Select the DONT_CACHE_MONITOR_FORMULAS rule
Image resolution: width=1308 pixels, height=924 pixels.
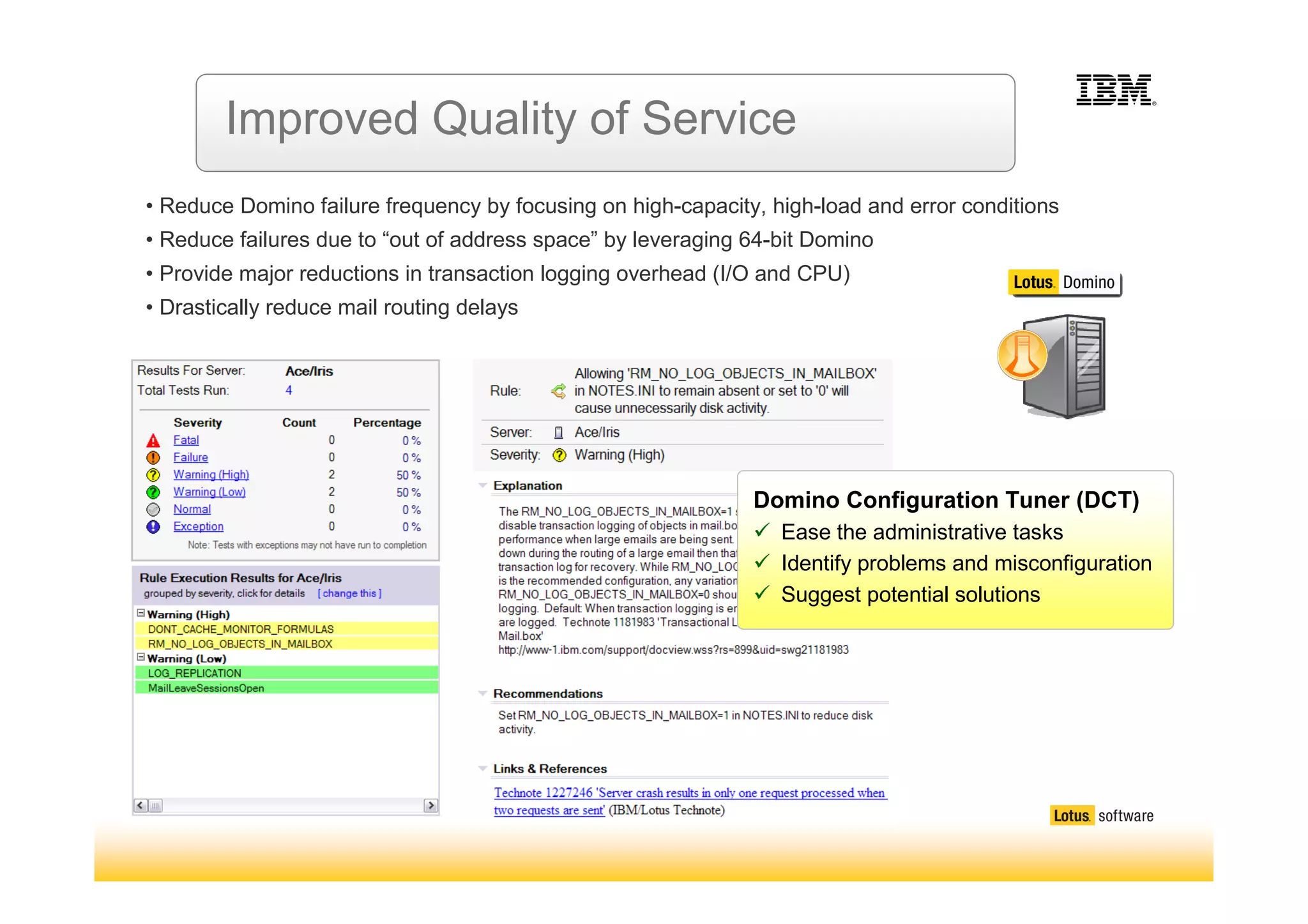(286, 630)
